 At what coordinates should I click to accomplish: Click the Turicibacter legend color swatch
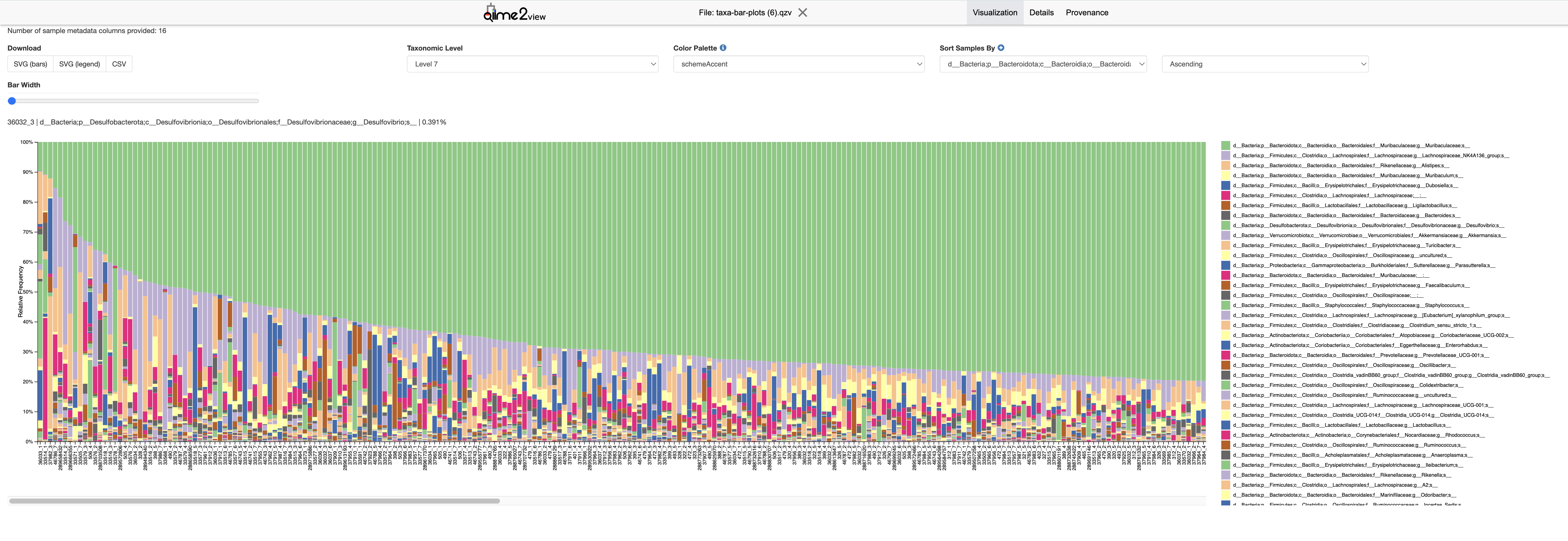[x=1225, y=245]
